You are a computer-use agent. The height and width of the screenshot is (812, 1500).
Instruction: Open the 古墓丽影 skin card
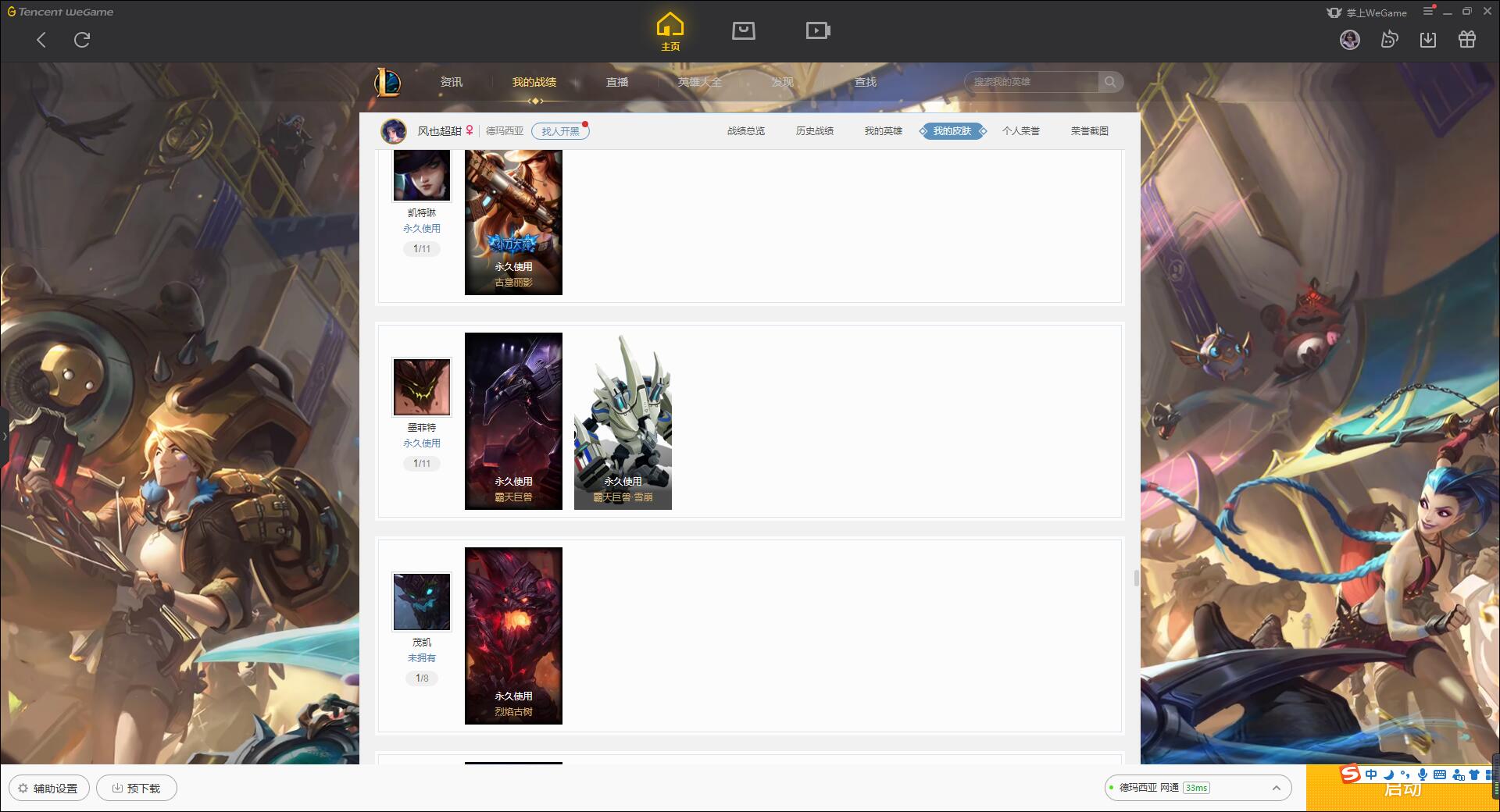pyautogui.click(x=513, y=223)
